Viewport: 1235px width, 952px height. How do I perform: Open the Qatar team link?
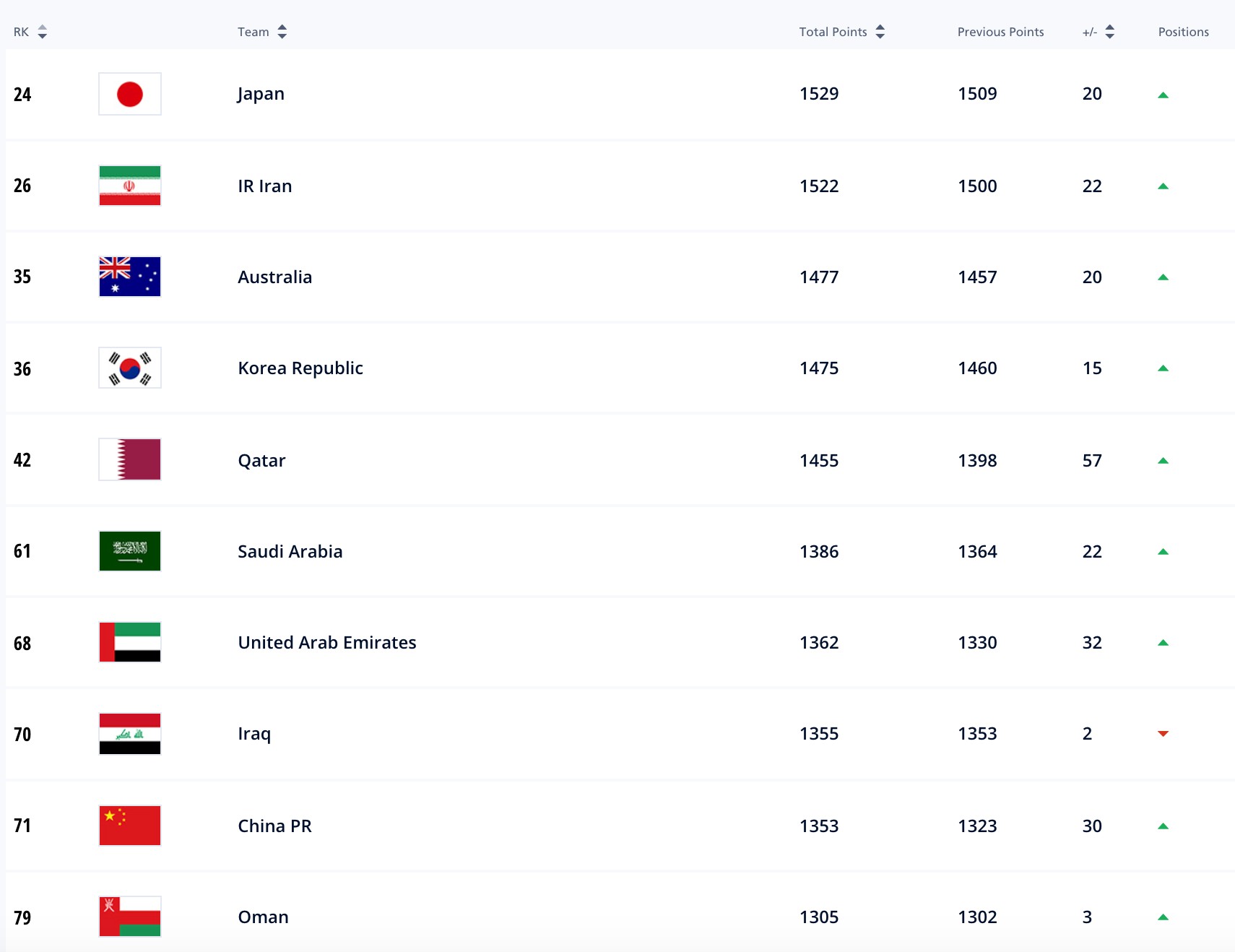(261, 460)
